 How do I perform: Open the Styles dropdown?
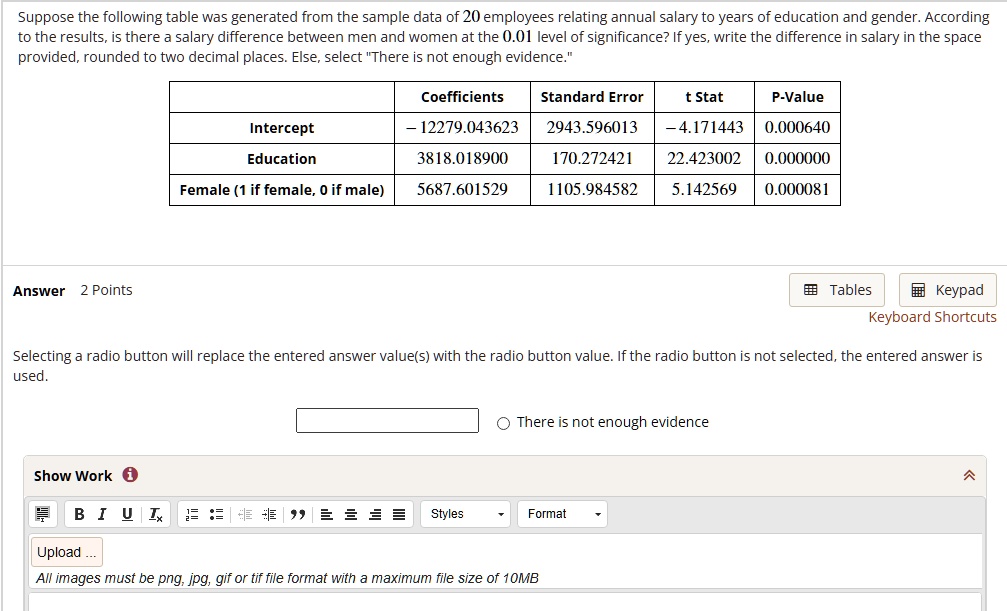pyautogui.click(x=464, y=514)
